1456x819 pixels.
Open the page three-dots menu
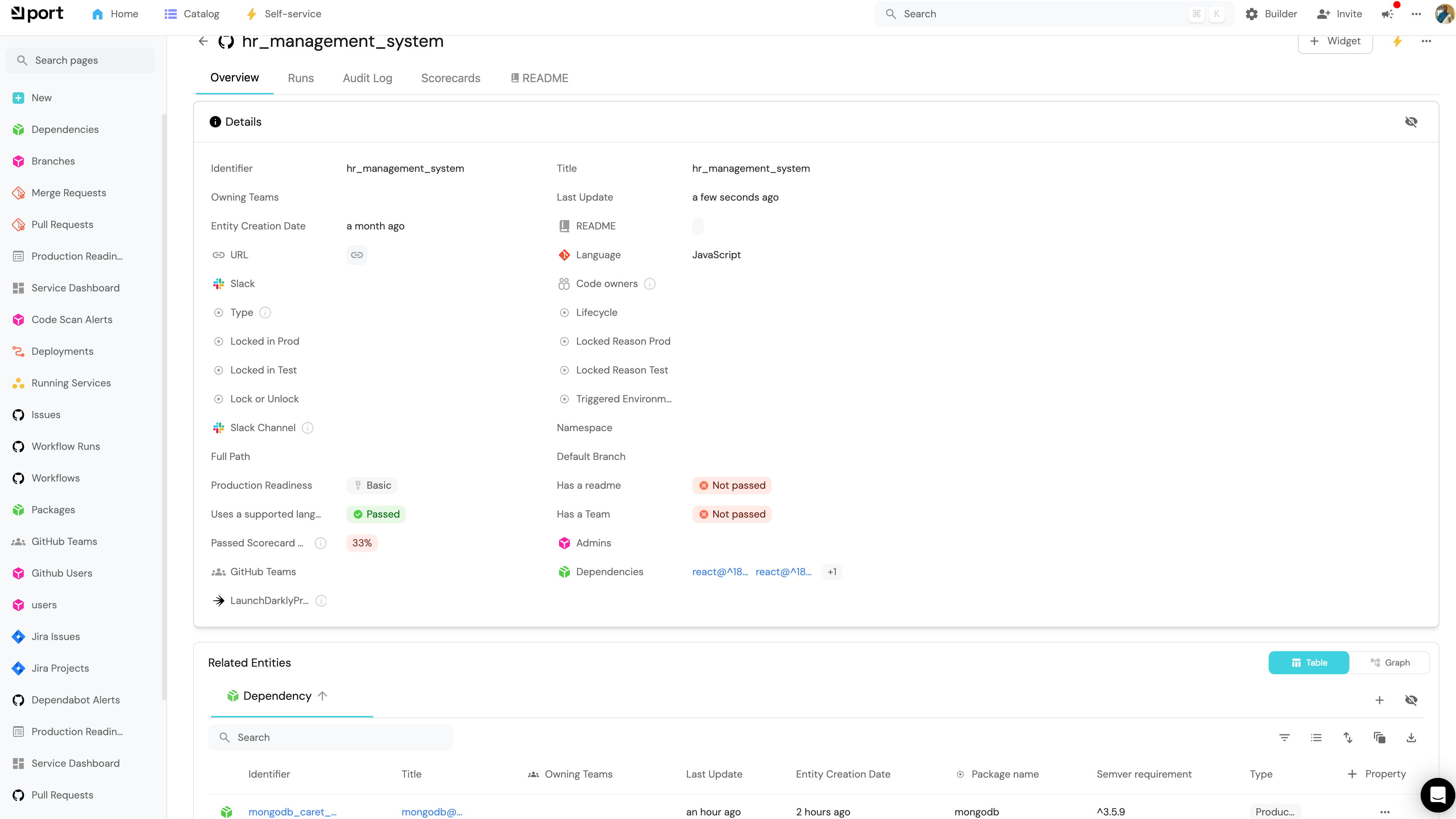[x=1426, y=41]
